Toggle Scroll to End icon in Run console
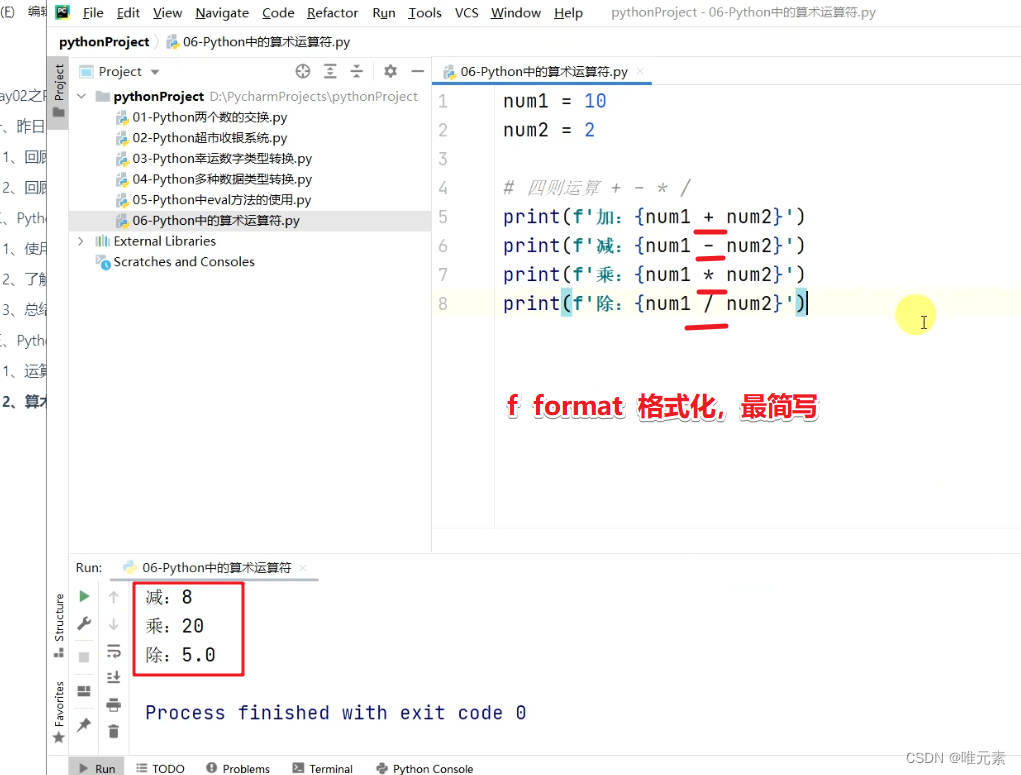The image size is (1021, 775). pyautogui.click(x=113, y=677)
